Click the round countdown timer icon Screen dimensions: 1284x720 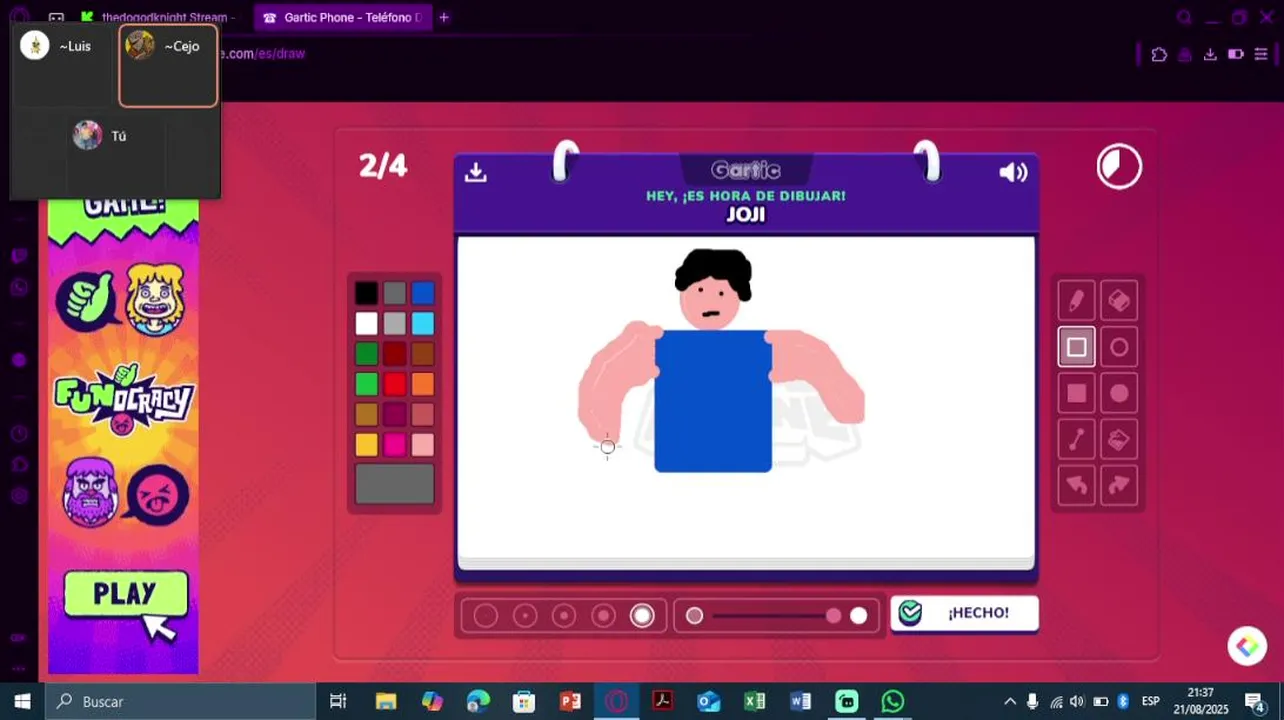tap(1119, 166)
